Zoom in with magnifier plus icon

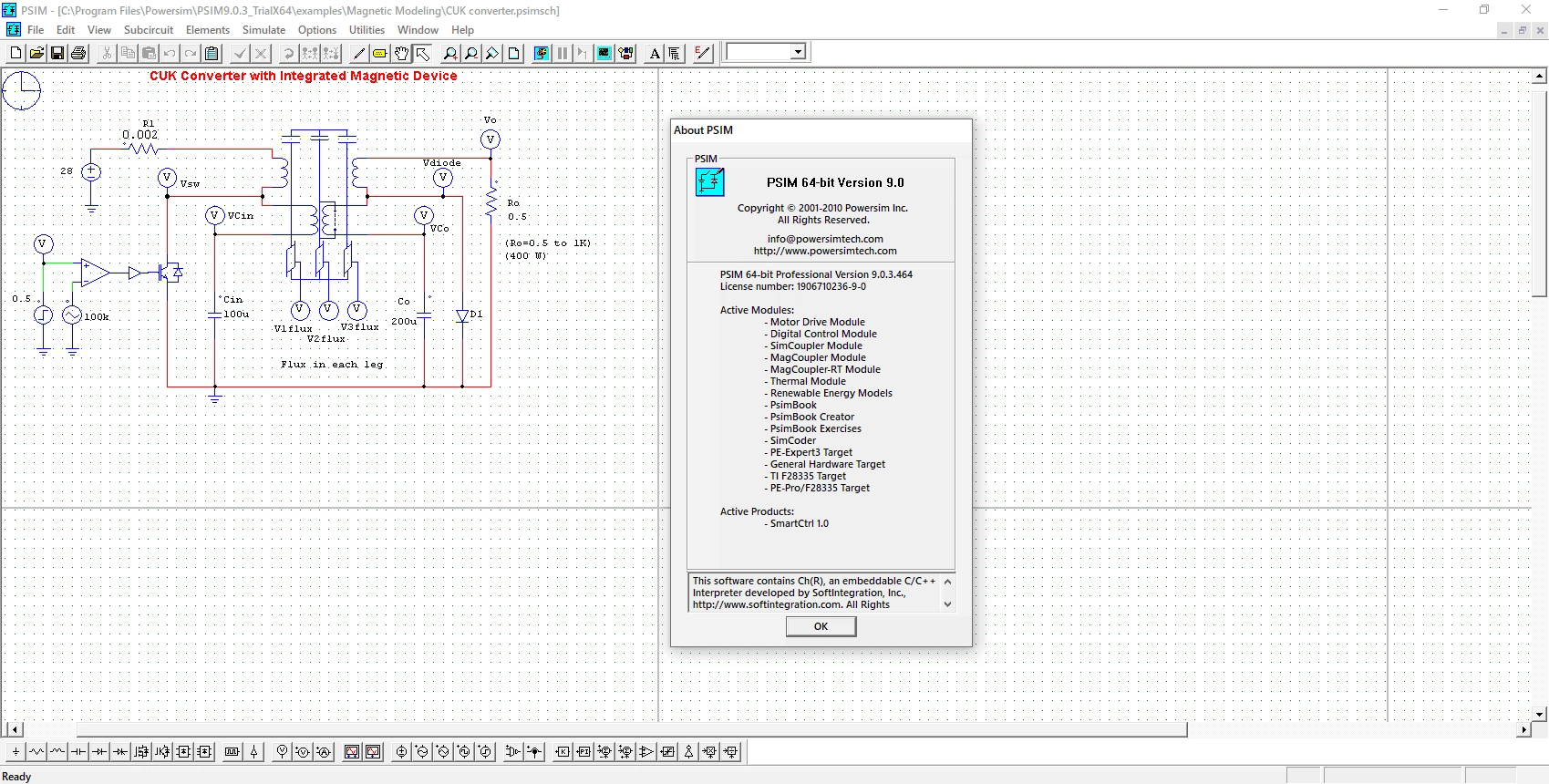coord(450,53)
